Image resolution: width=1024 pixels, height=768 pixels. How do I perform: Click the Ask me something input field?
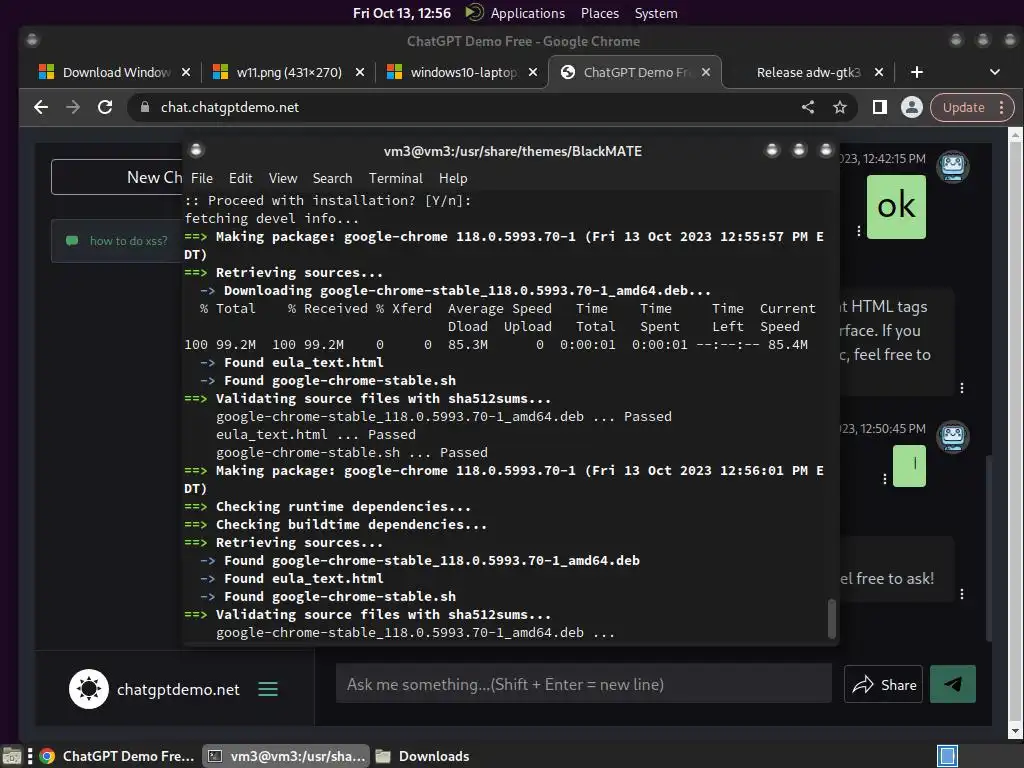[x=584, y=684]
